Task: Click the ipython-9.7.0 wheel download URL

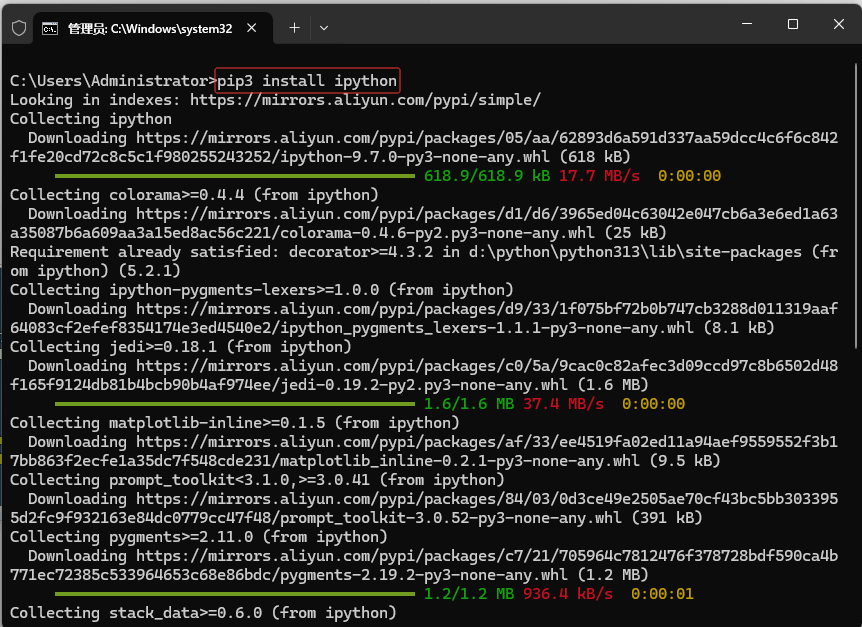Action: (424, 147)
